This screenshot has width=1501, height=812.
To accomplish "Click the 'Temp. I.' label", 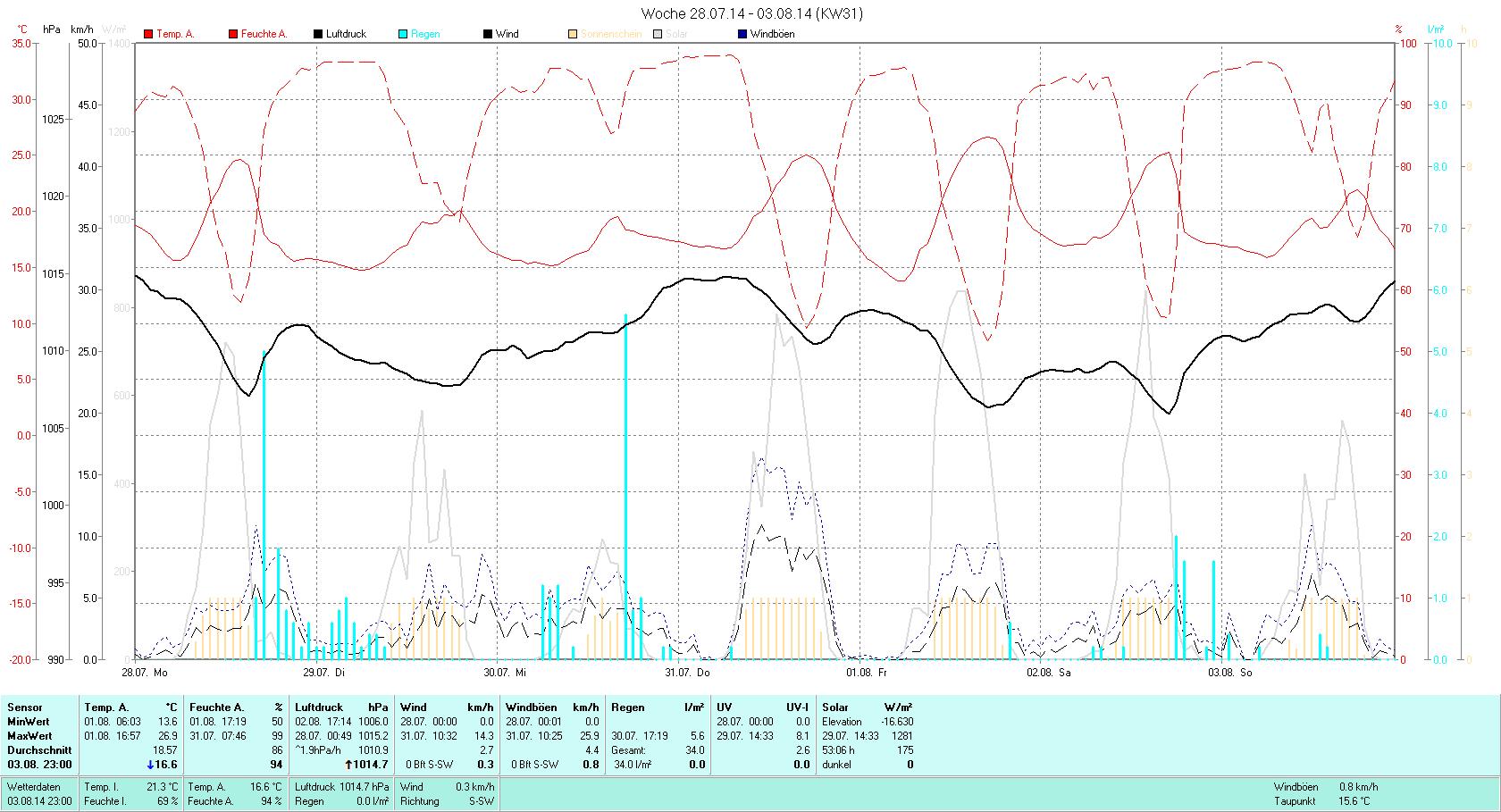I will 101,787.
